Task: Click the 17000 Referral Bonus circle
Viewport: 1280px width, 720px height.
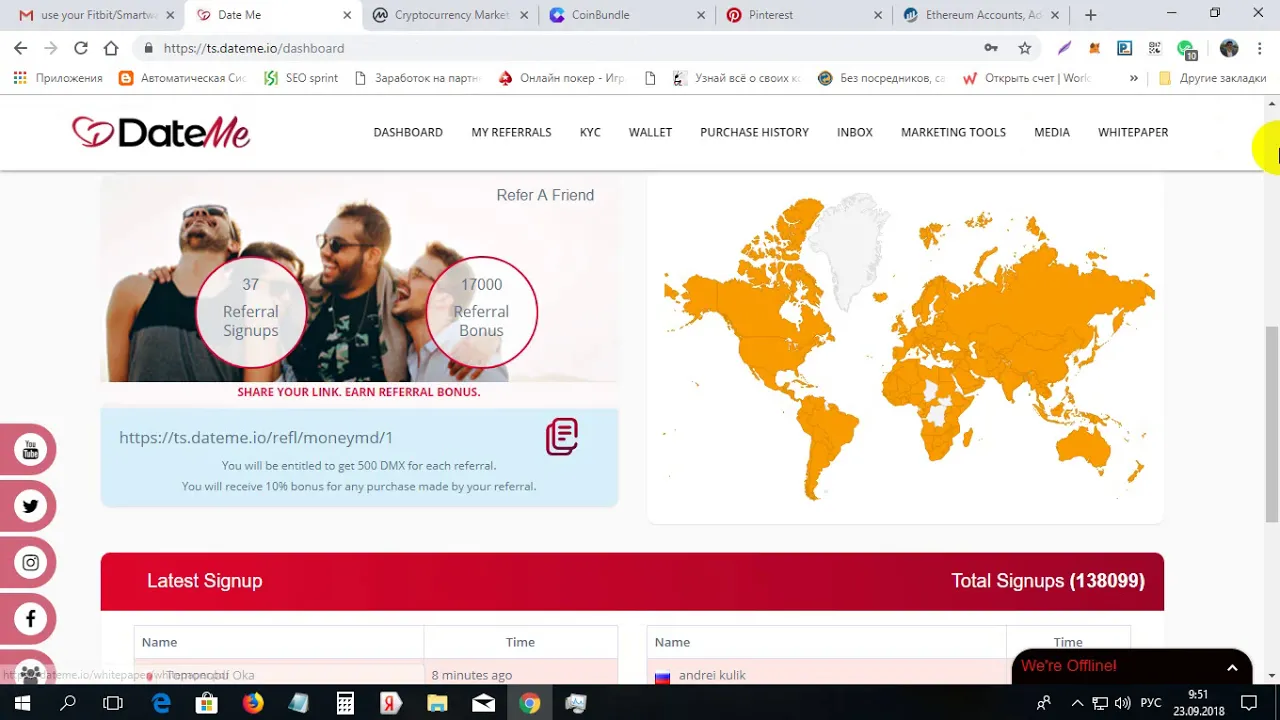Action: point(481,312)
